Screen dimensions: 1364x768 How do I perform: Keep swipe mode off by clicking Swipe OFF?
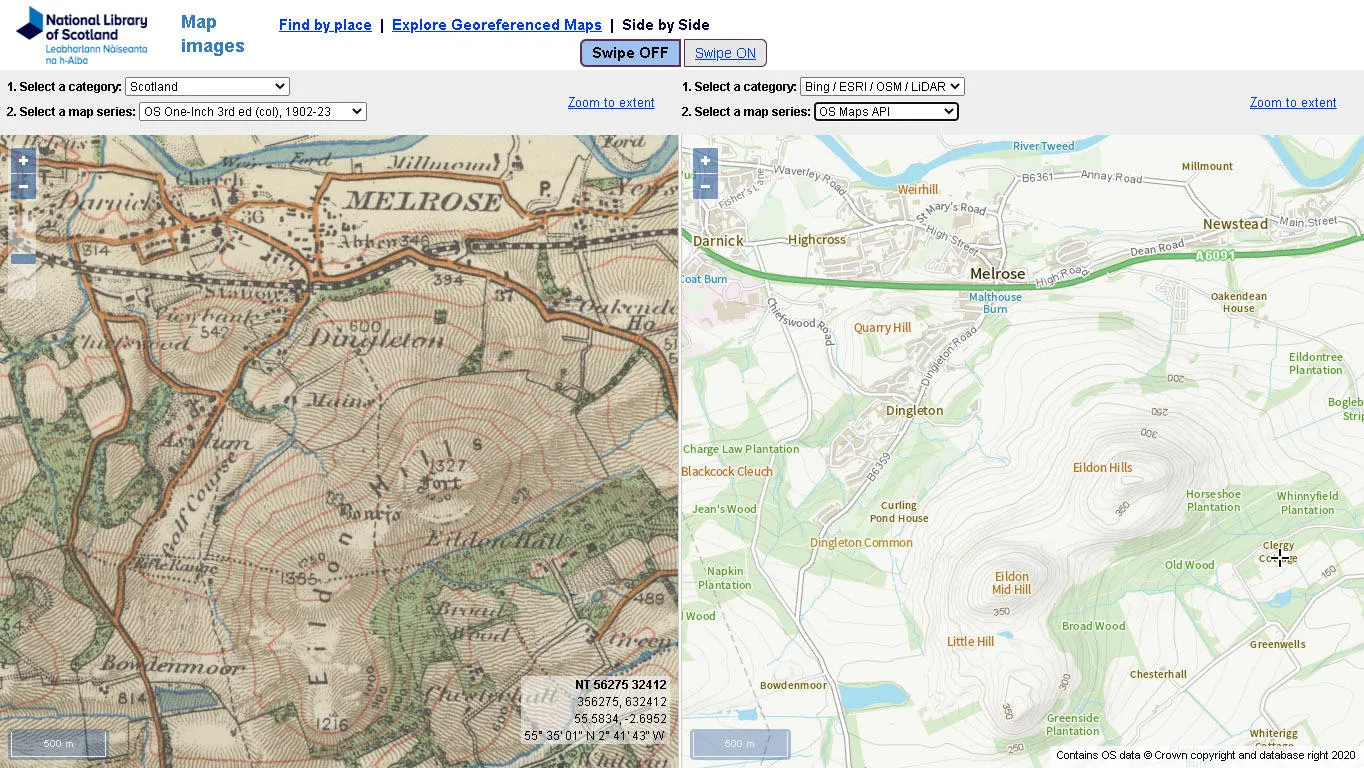[x=629, y=52]
